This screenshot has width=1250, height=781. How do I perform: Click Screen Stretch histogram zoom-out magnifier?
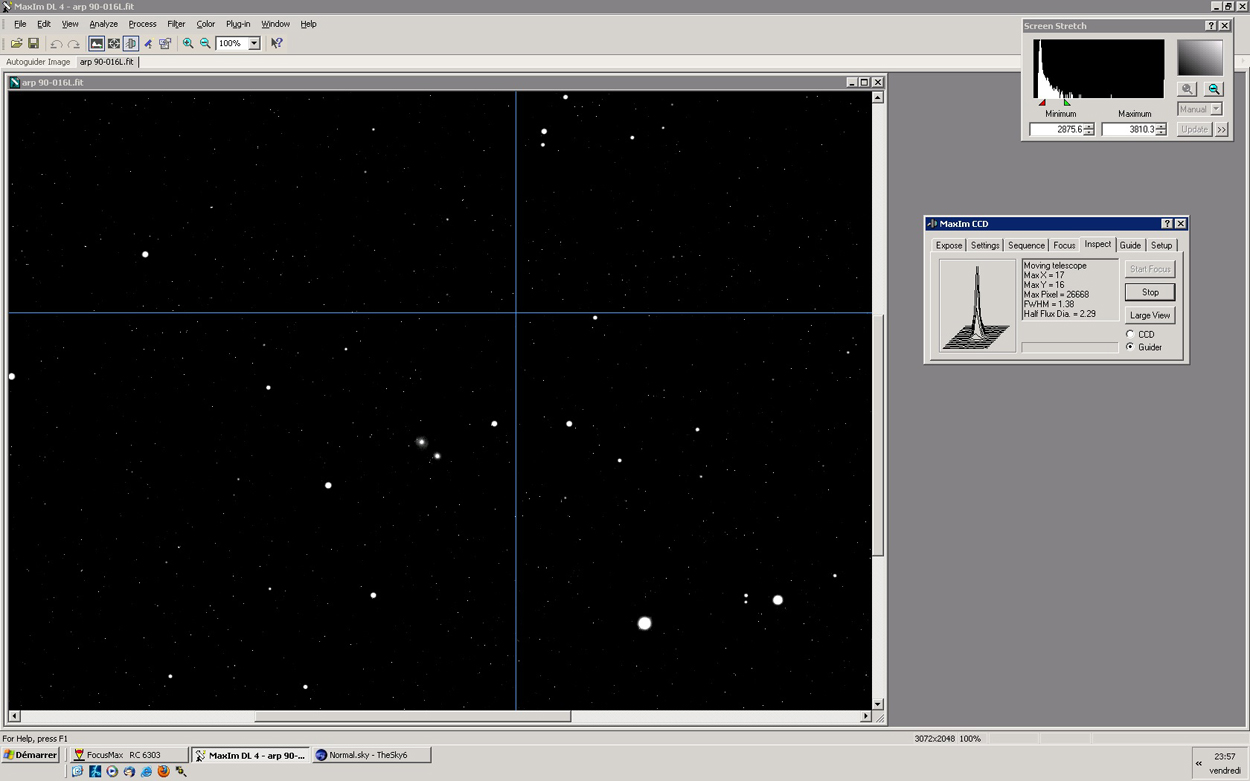pyautogui.click(x=1213, y=89)
